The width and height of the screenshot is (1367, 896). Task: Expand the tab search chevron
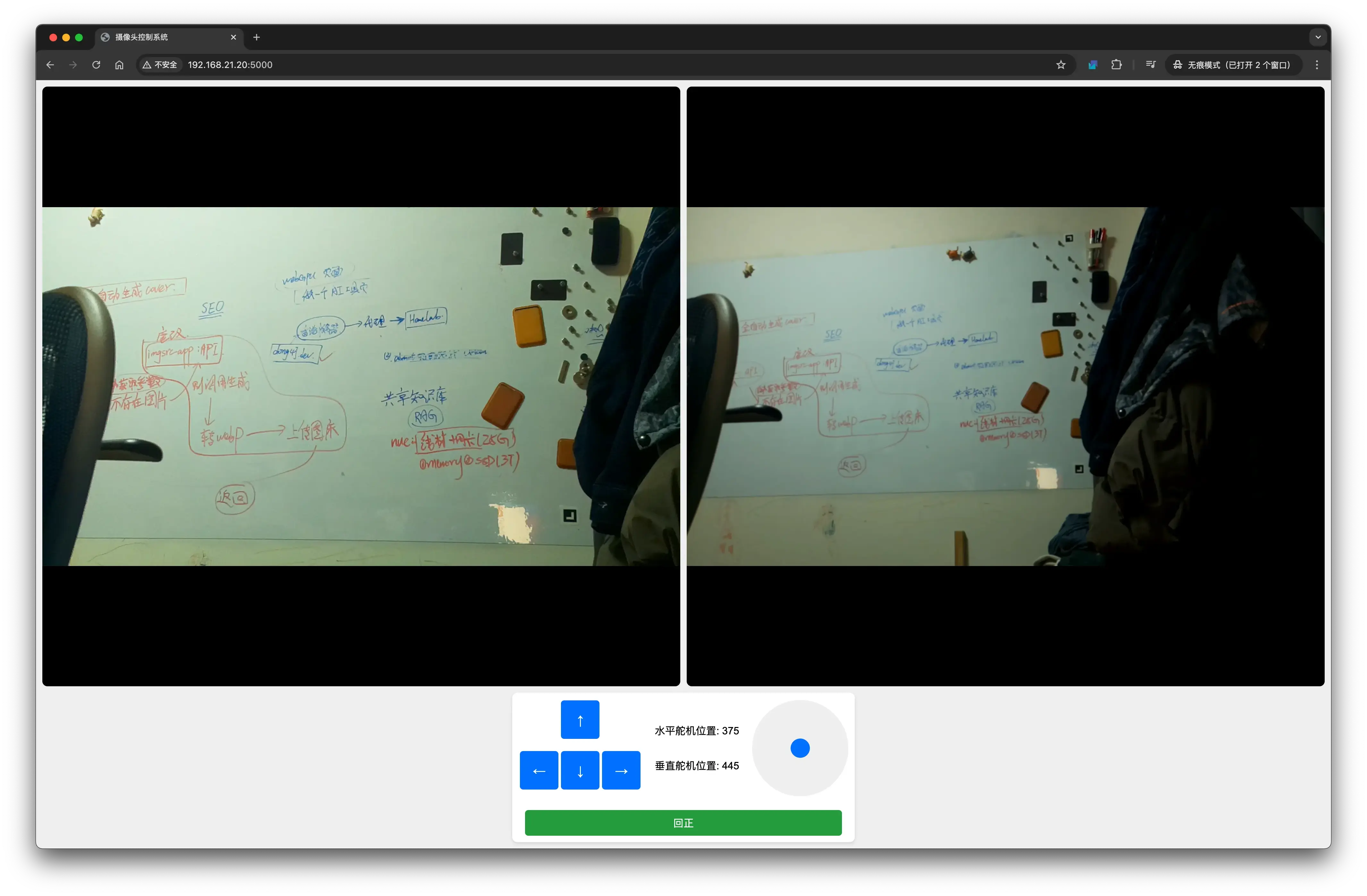[1318, 37]
